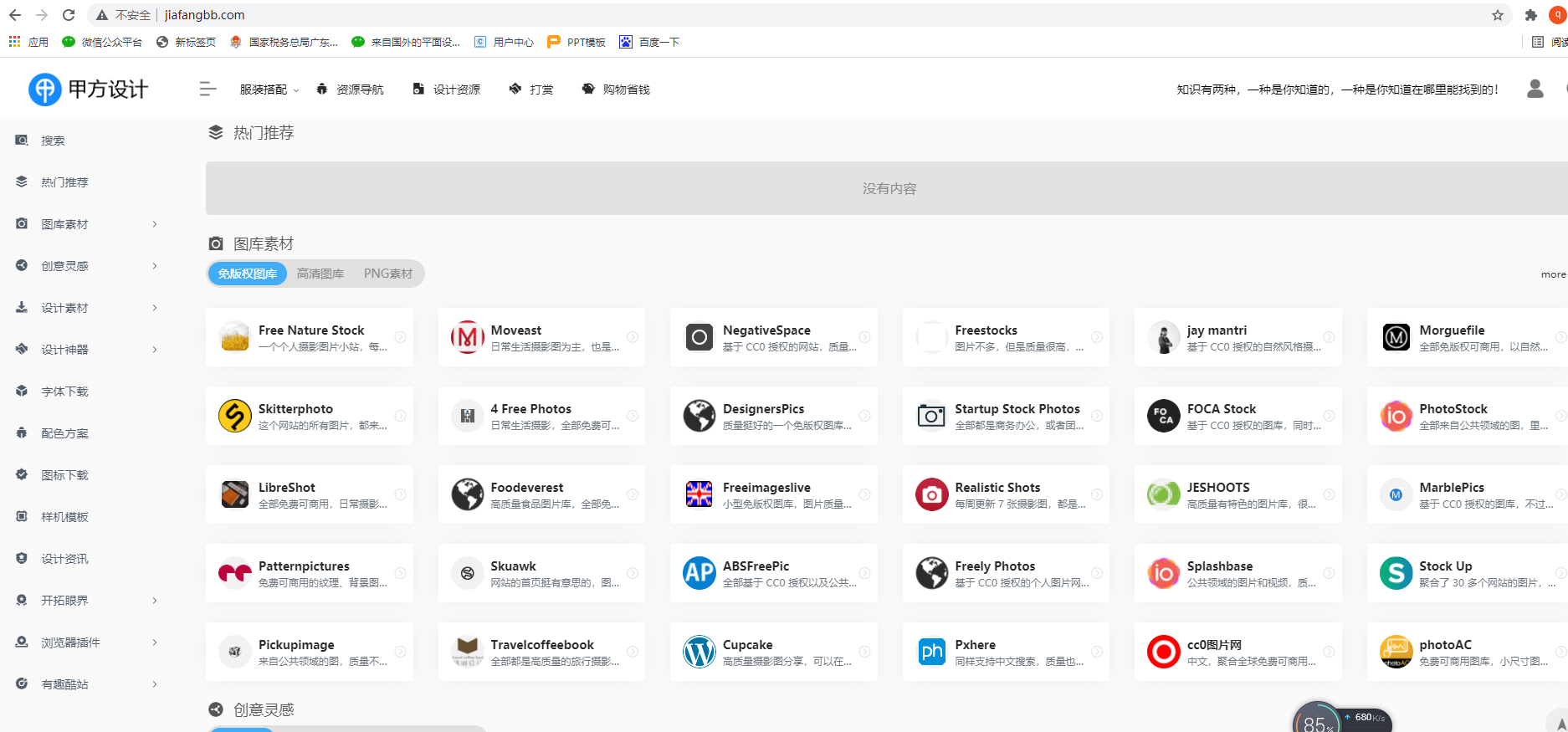Click the ABSFreePic AP logo icon
The image size is (1568, 732).
699,573
